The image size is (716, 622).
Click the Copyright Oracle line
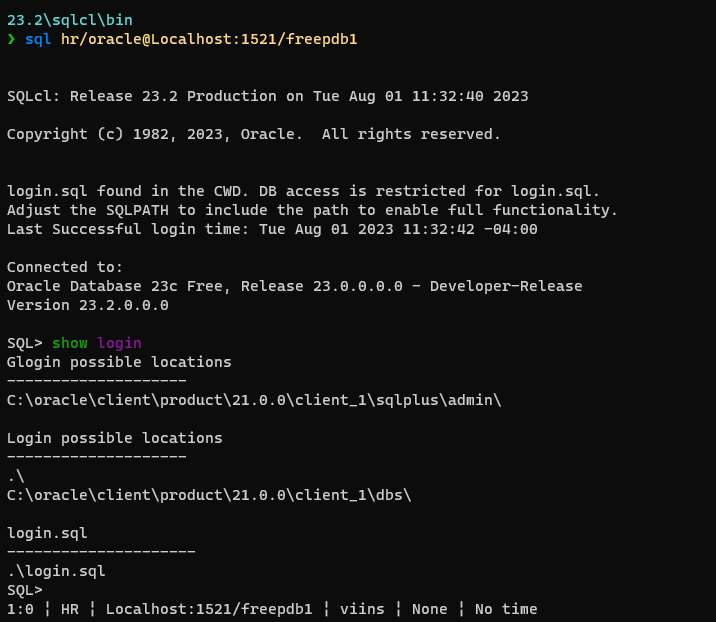254,135
